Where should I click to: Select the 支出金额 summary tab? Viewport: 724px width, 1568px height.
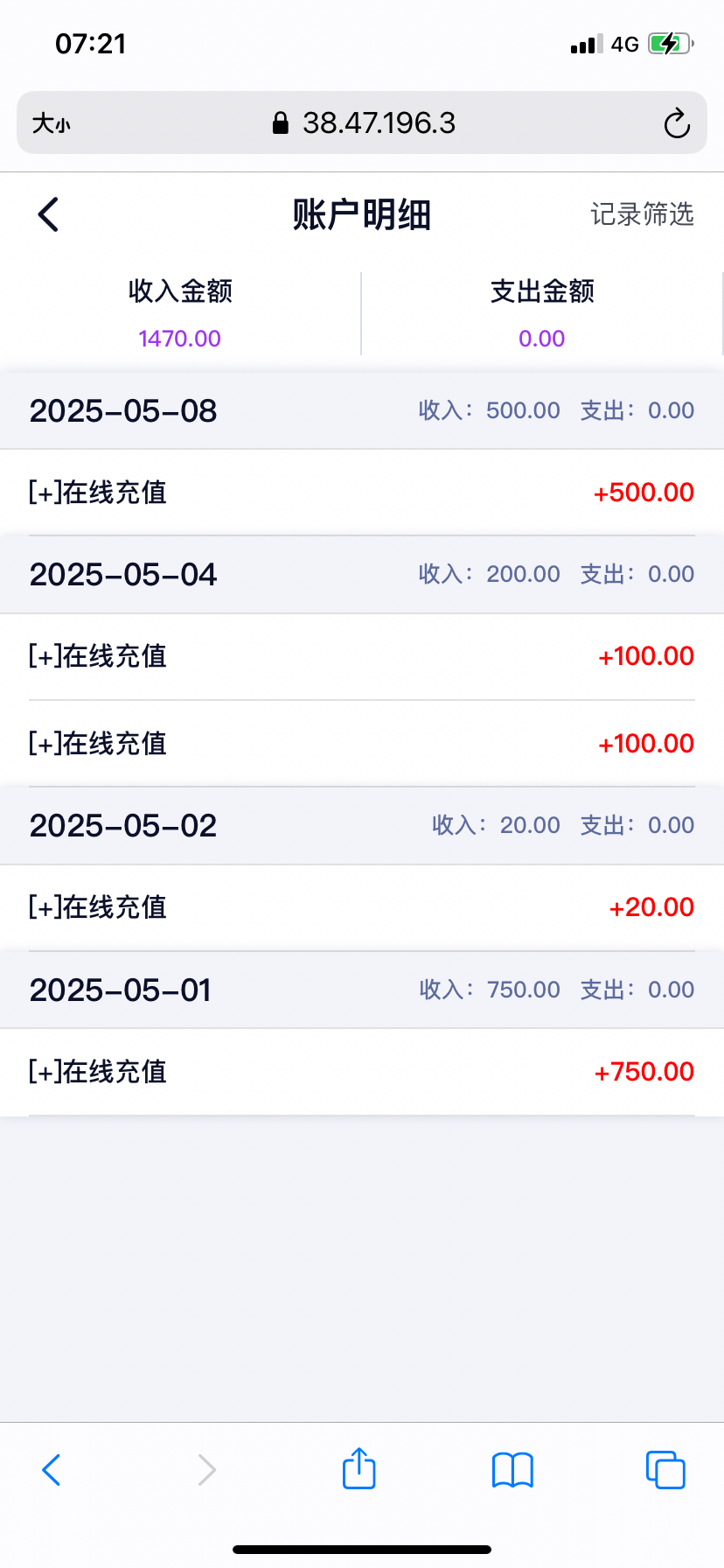(542, 313)
